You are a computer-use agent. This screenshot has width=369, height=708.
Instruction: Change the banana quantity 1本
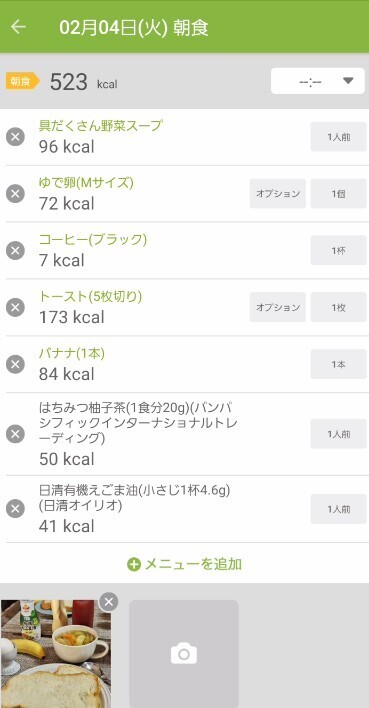click(x=338, y=364)
